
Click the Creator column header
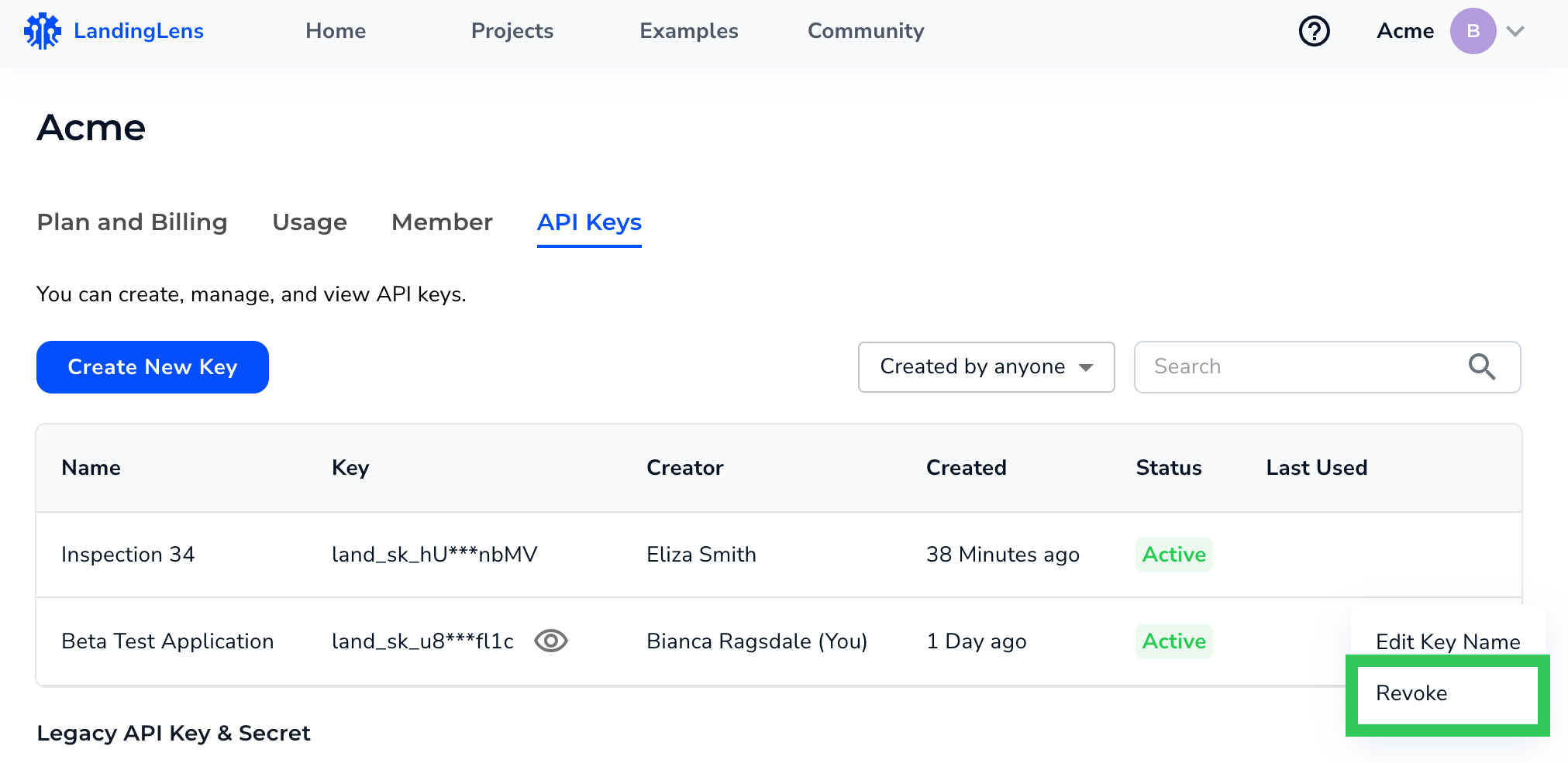click(x=685, y=468)
